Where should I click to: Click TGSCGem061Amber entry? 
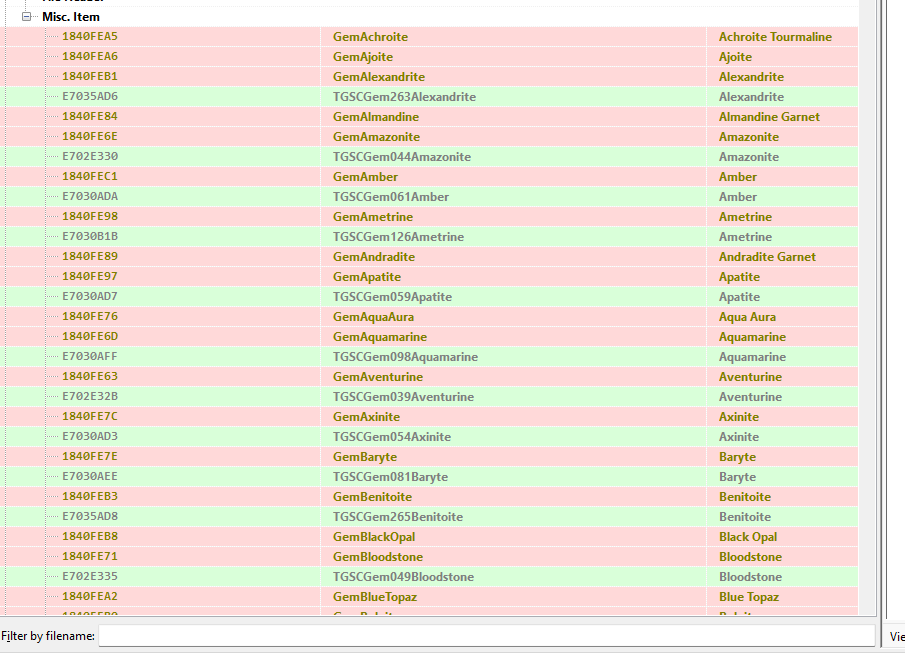391,197
